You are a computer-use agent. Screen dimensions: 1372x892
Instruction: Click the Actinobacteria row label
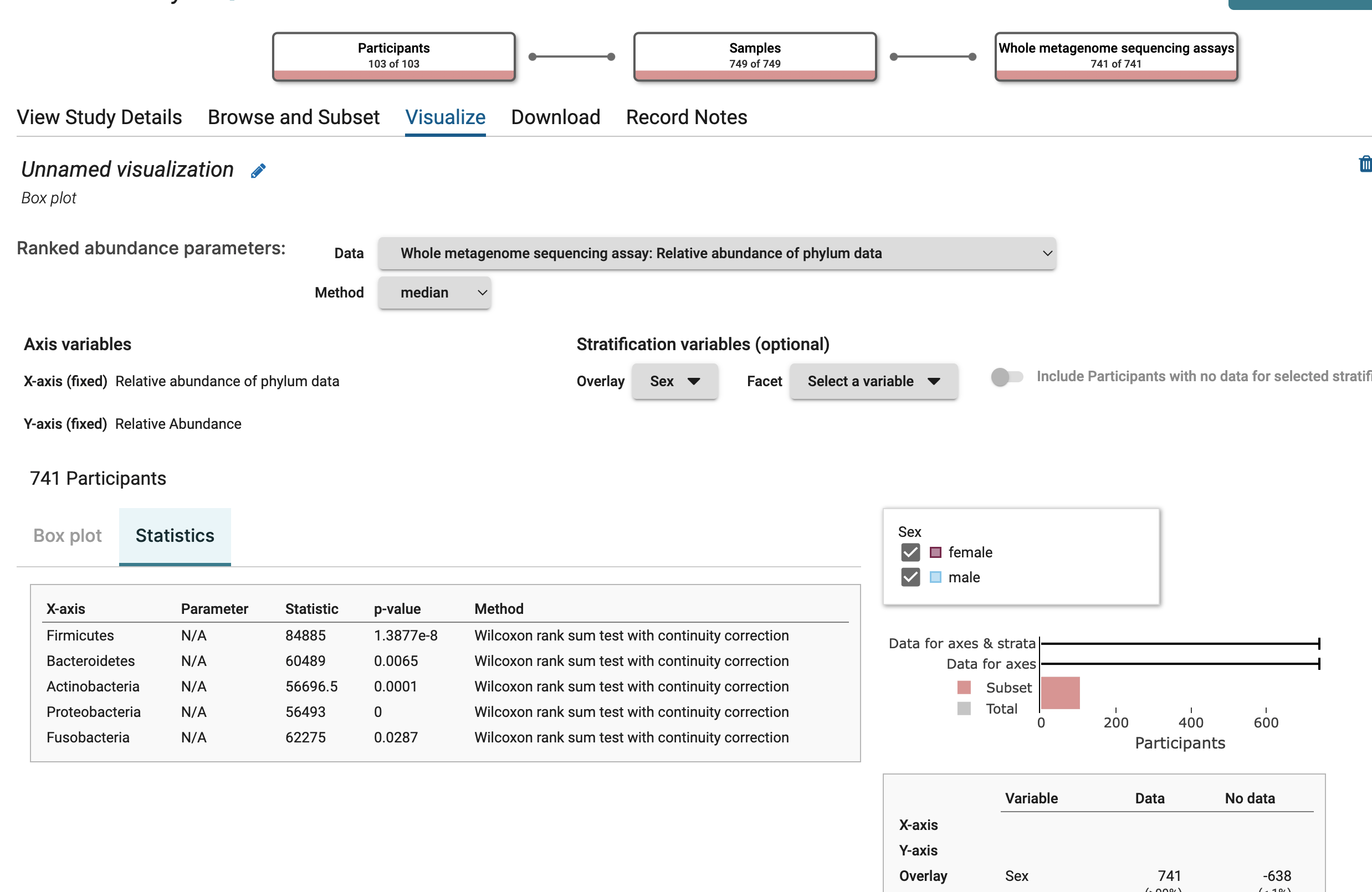(x=93, y=686)
